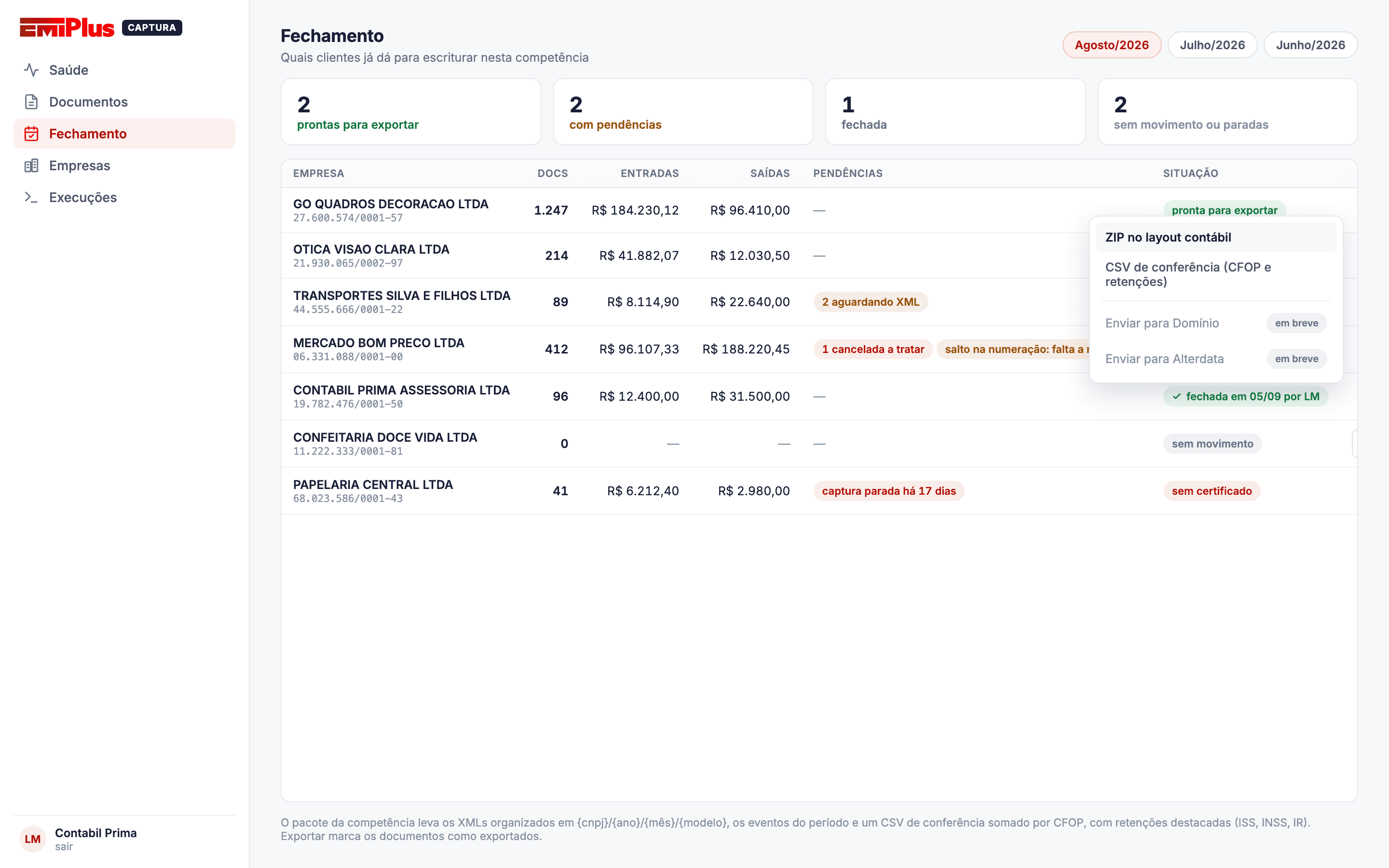Click the Saúde pulse icon
The image size is (1389, 868).
(x=31, y=70)
